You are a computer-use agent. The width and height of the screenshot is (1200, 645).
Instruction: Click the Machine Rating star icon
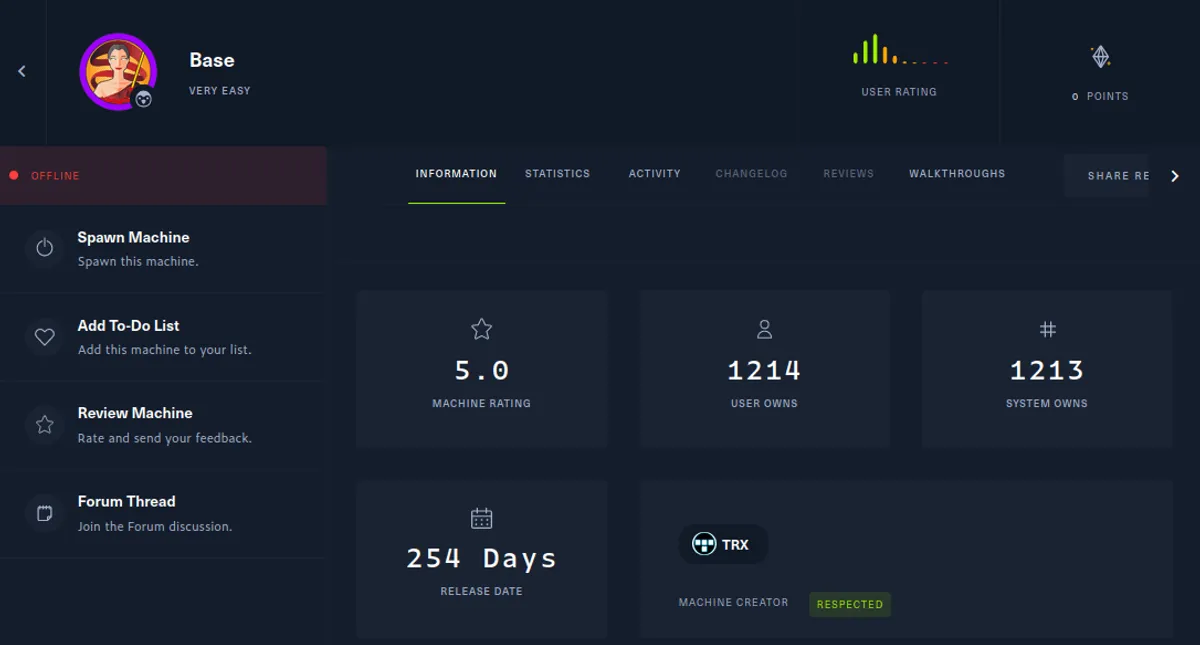tap(481, 328)
